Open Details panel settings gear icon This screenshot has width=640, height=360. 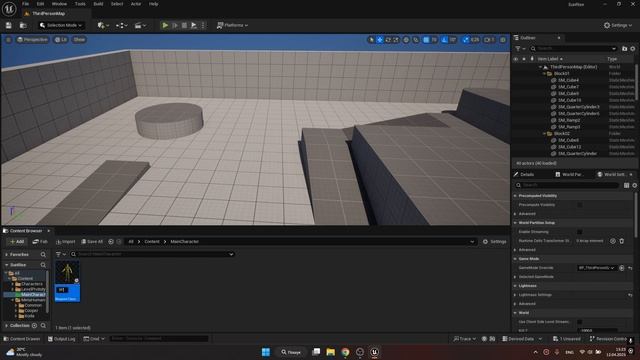(635, 185)
